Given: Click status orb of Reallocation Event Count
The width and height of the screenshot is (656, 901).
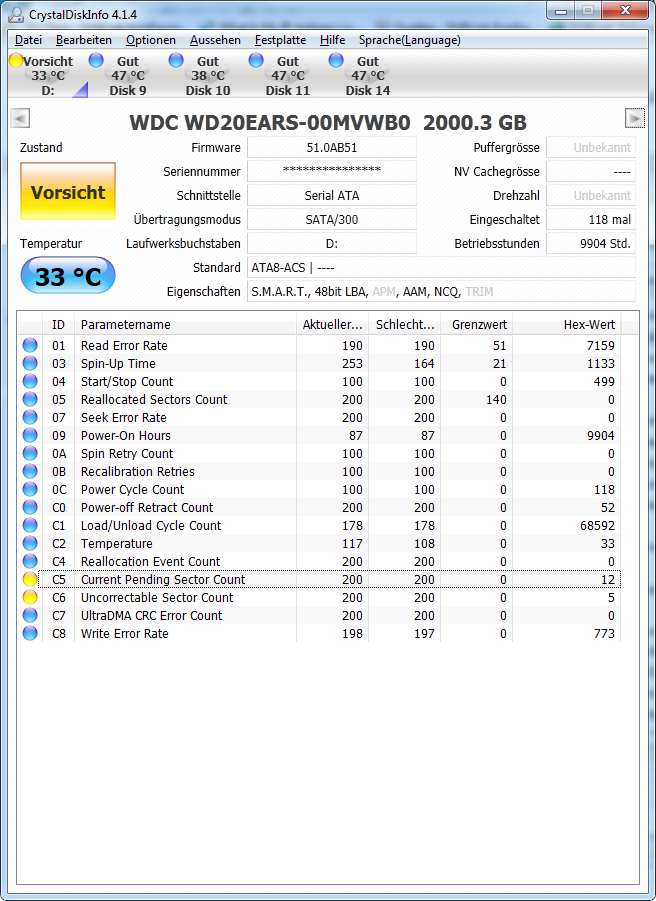Looking at the screenshot, I should click(30, 561).
